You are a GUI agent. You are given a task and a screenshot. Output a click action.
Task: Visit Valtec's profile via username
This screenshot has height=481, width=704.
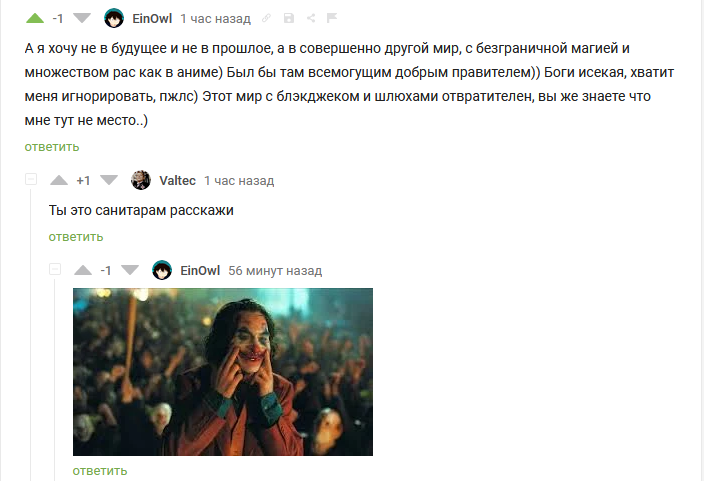coord(177,181)
